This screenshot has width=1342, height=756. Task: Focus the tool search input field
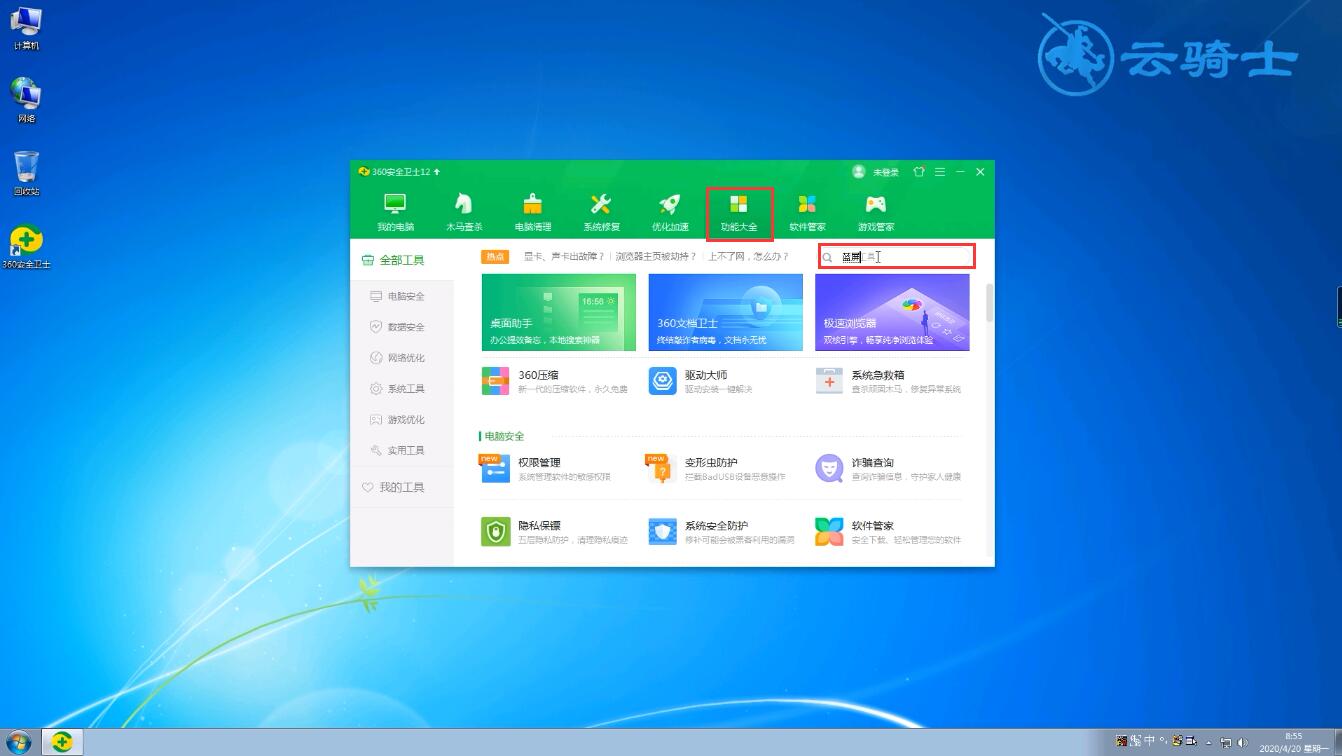(896, 257)
